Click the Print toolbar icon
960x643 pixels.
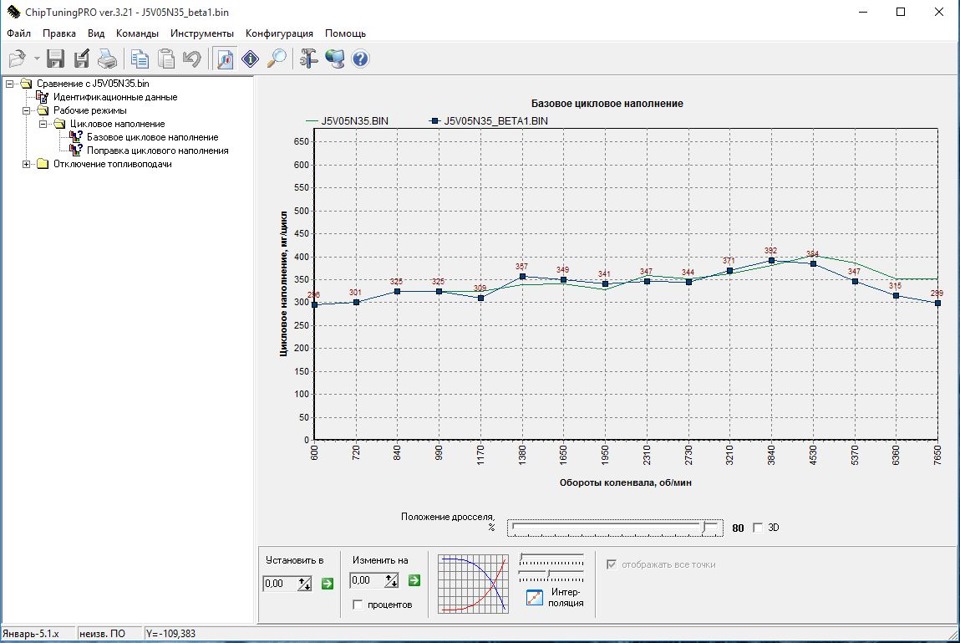click(107, 59)
